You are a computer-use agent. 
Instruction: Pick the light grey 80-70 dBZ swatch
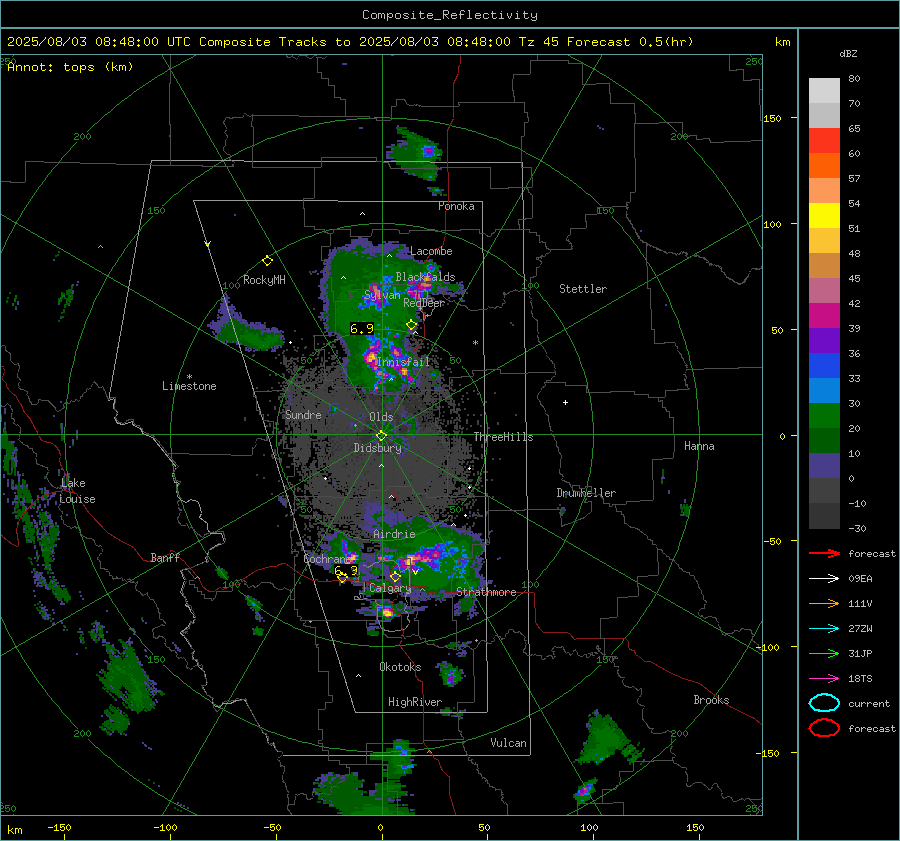824,91
